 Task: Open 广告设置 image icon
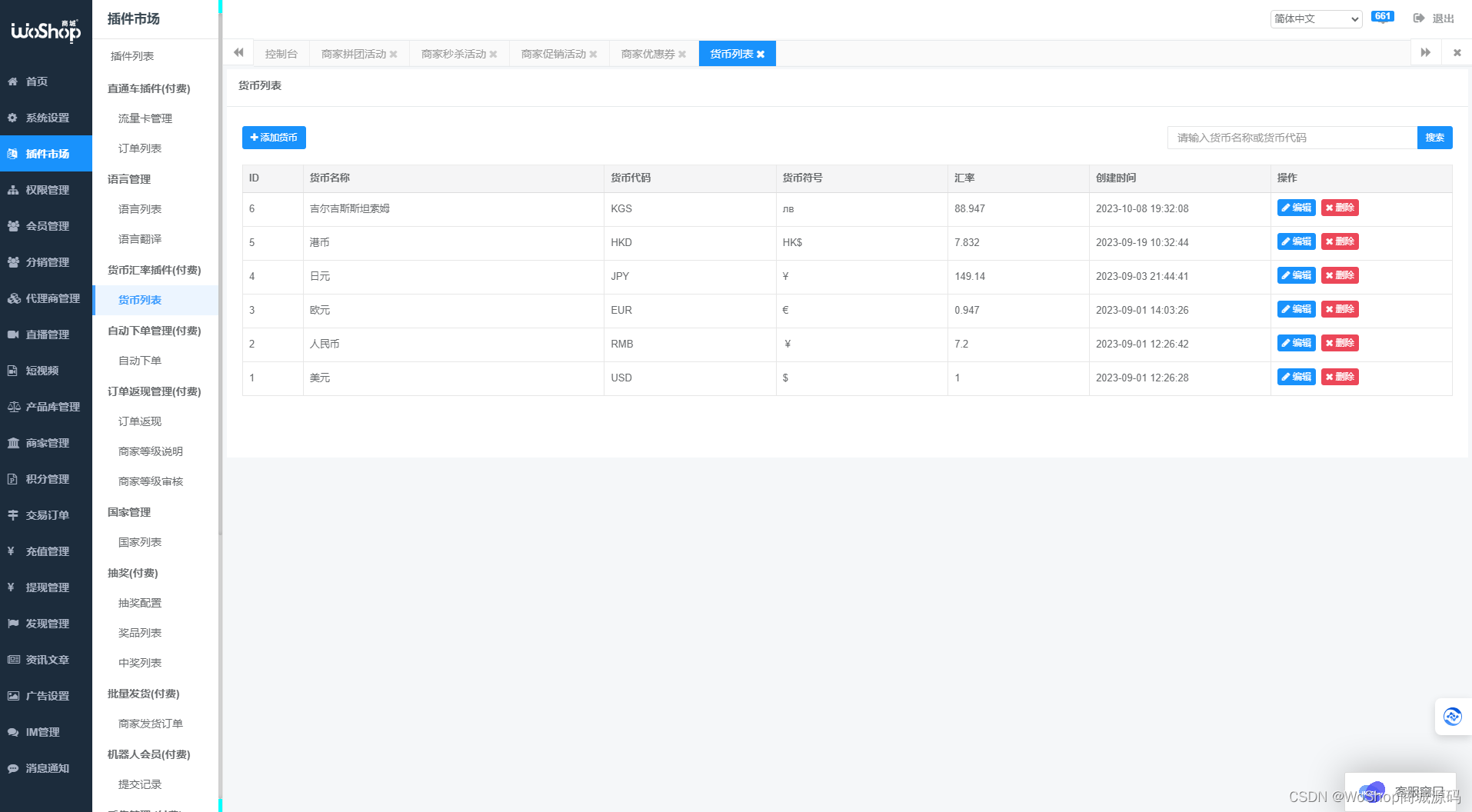(x=13, y=696)
